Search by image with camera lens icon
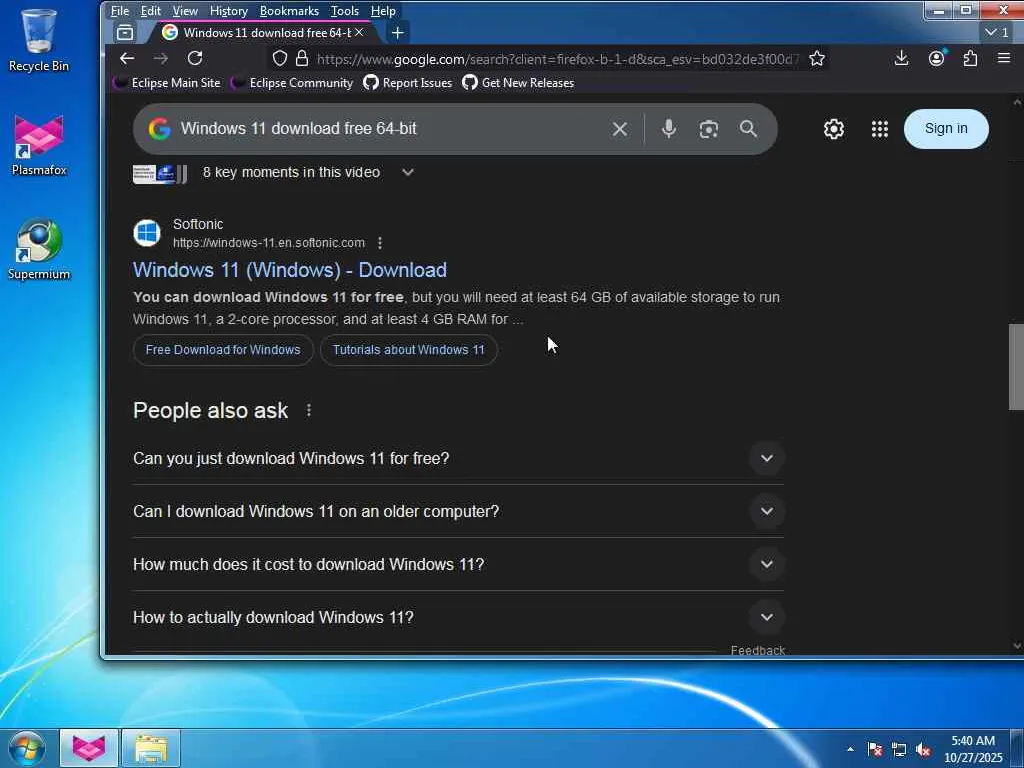The image size is (1024, 768). 709,129
